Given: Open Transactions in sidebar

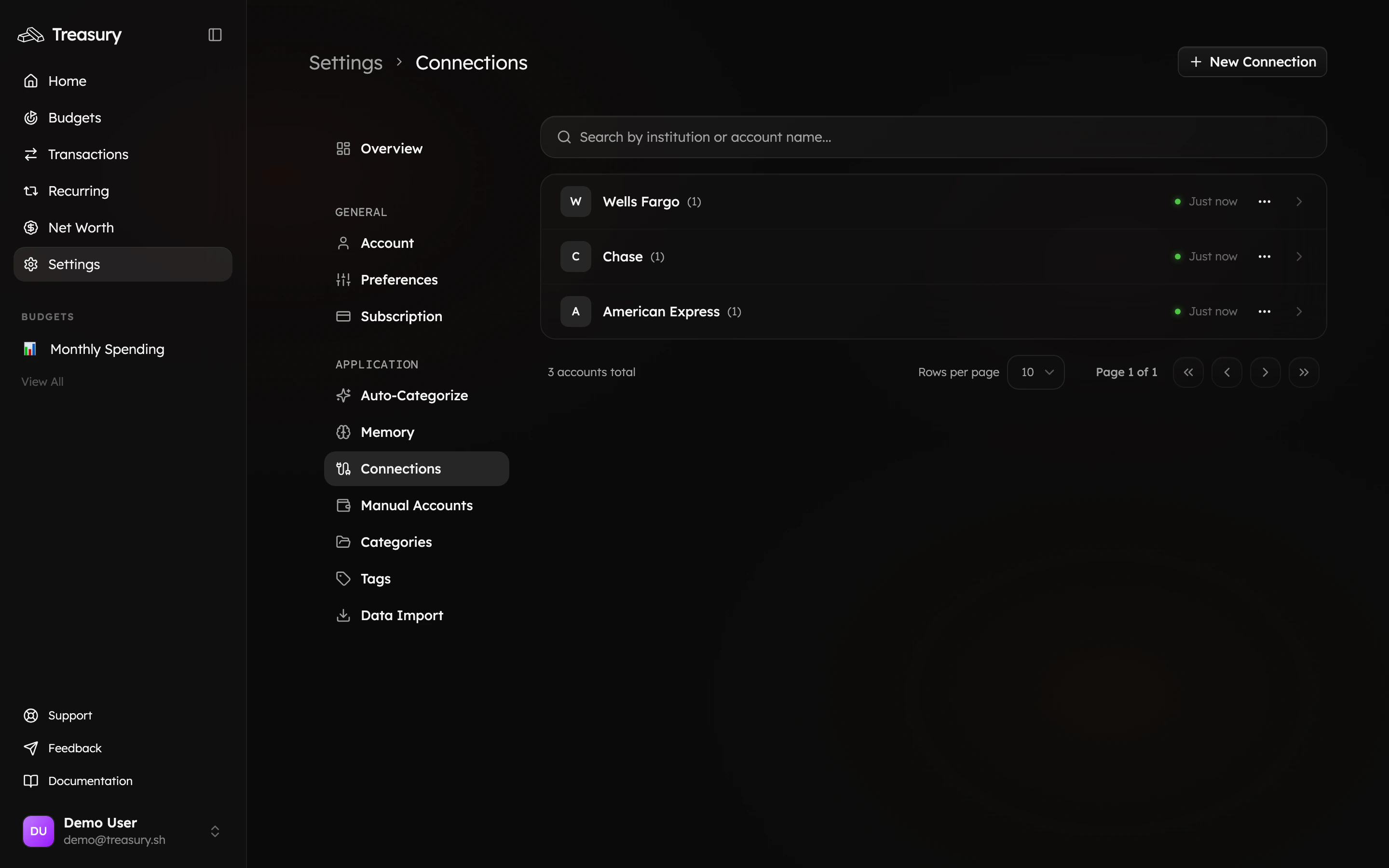Looking at the screenshot, I should tap(123, 154).
